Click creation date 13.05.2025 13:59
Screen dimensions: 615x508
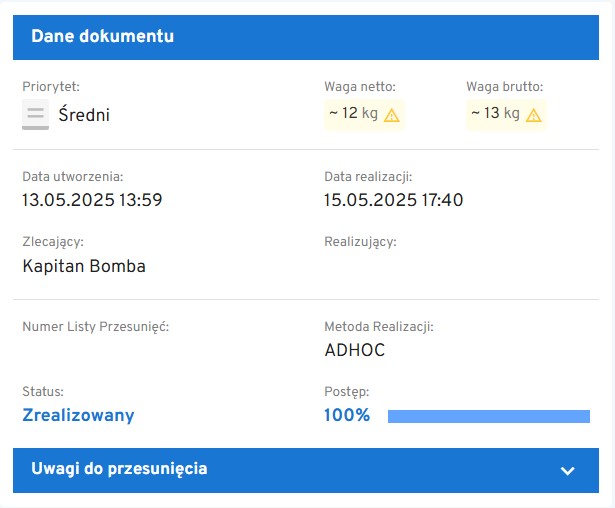[92, 200]
